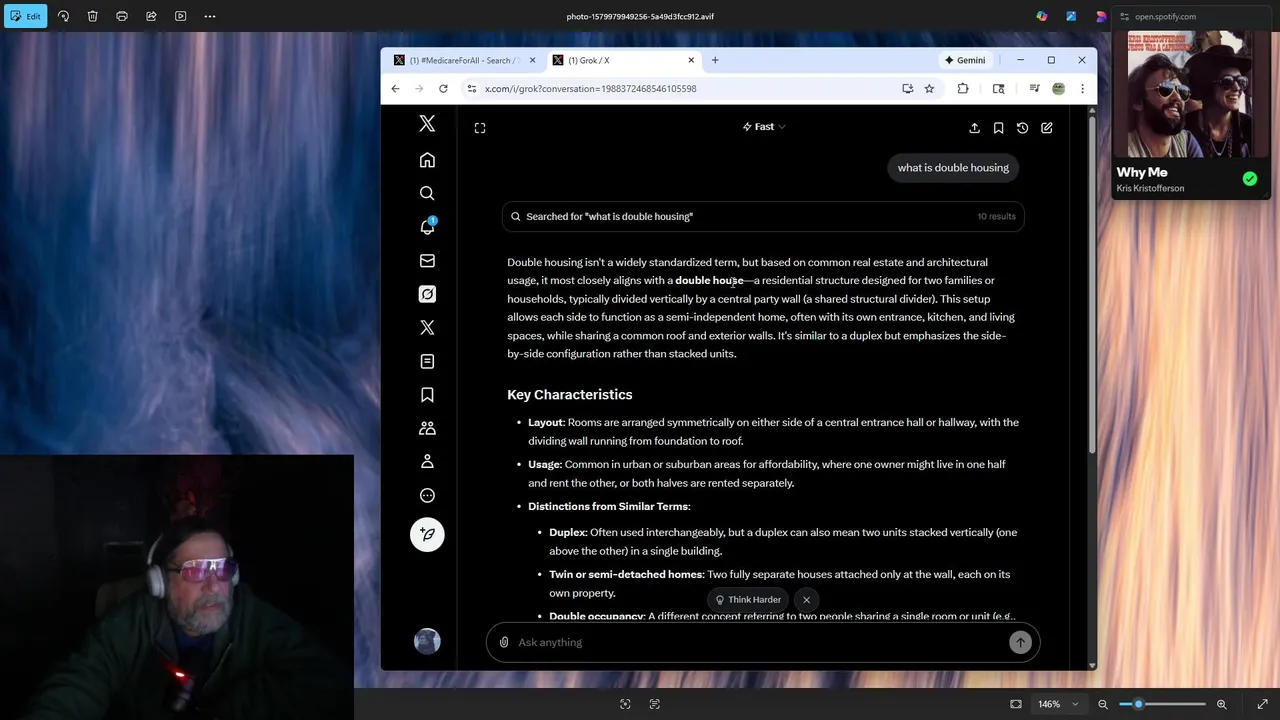This screenshot has width=1280, height=720.
Task: Click the Think Harder button
Action: click(x=748, y=600)
